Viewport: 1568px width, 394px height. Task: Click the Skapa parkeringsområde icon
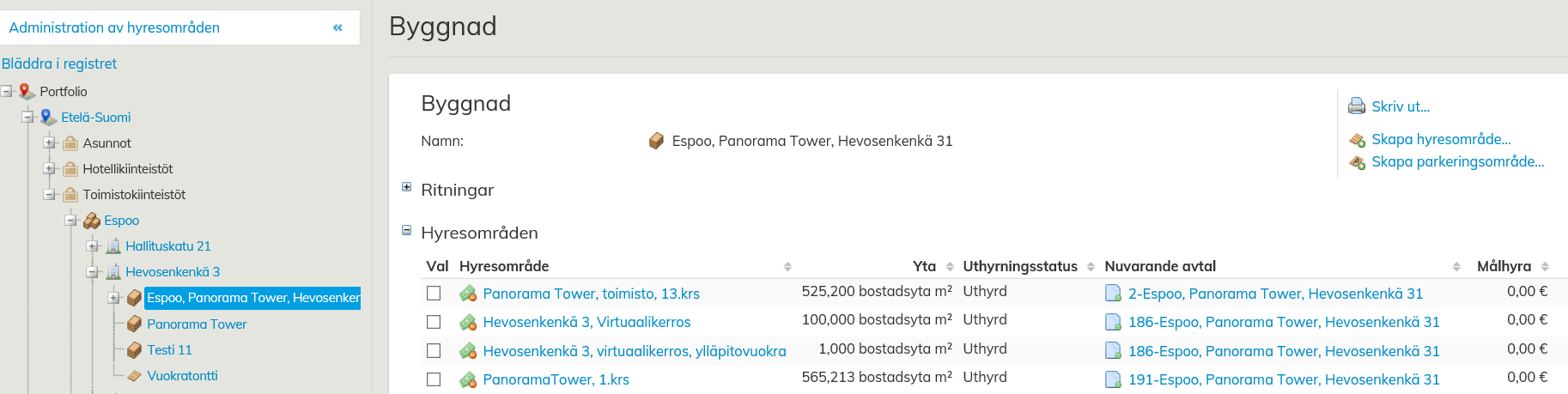pos(1357,162)
